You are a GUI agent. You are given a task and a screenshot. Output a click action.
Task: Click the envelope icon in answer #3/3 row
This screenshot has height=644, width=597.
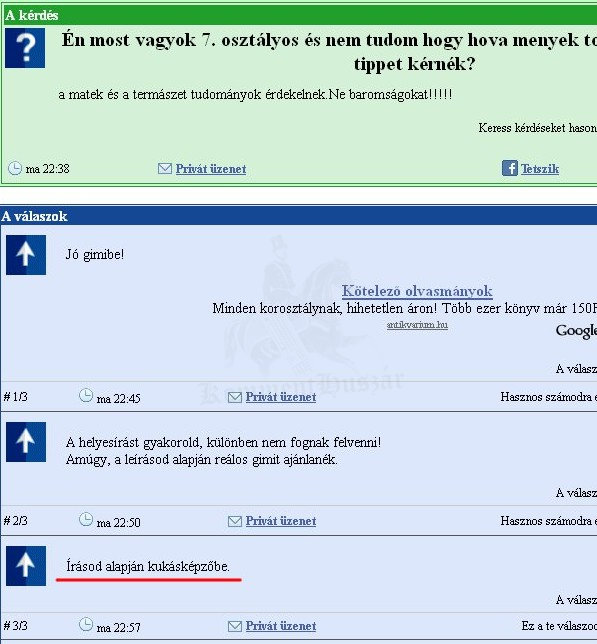(x=234, y=626)
